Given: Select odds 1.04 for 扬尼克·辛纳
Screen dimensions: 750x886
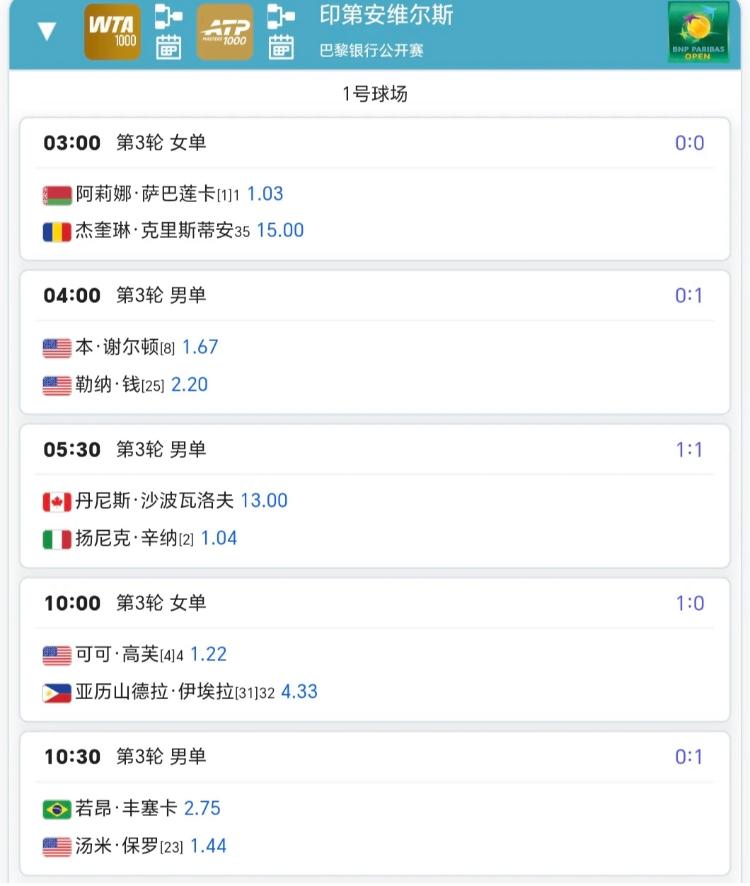Looking at the screenshot, I should point(219,539).
